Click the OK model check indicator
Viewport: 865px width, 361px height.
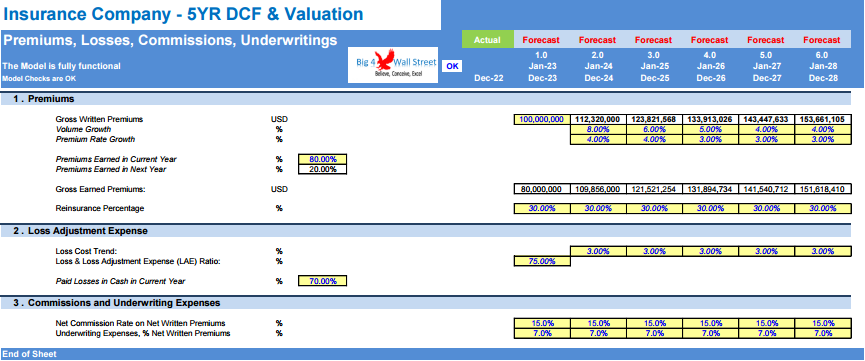[452, 66]
